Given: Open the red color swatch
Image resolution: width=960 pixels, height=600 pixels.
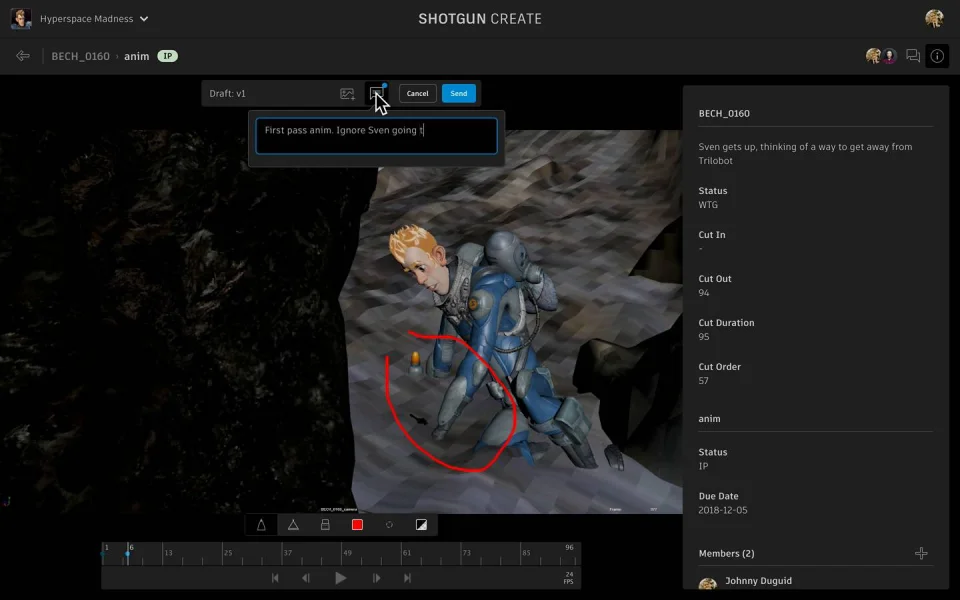Looking at the screenshot, I should pos(357,525).
